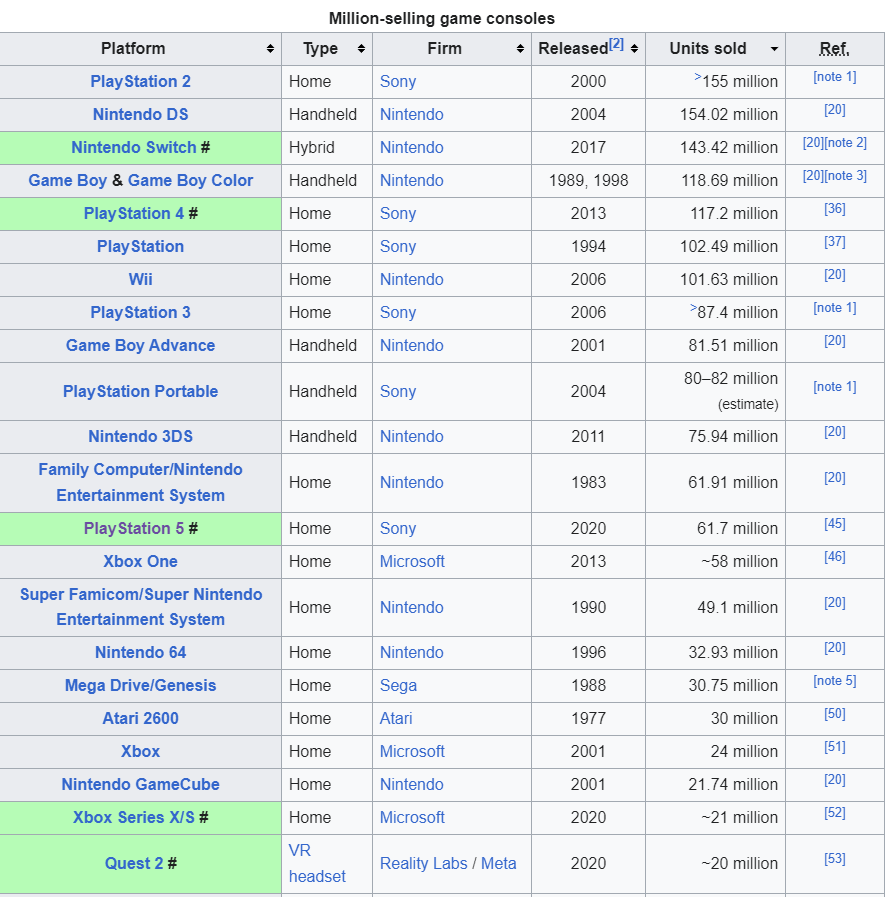The image size is (887, 897).
Task: Open the Nintendo 64 link
Action: pos(141,652)
